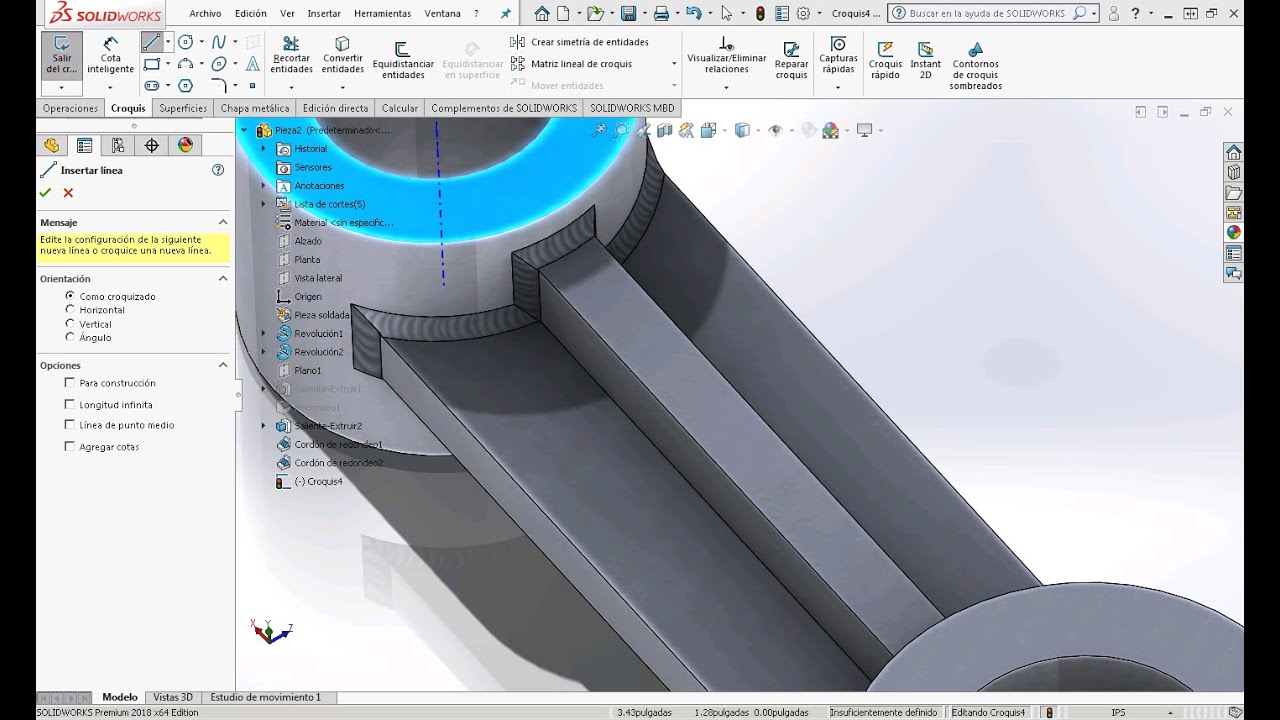Toggle Croquis rápido tool

click(885, 60)
